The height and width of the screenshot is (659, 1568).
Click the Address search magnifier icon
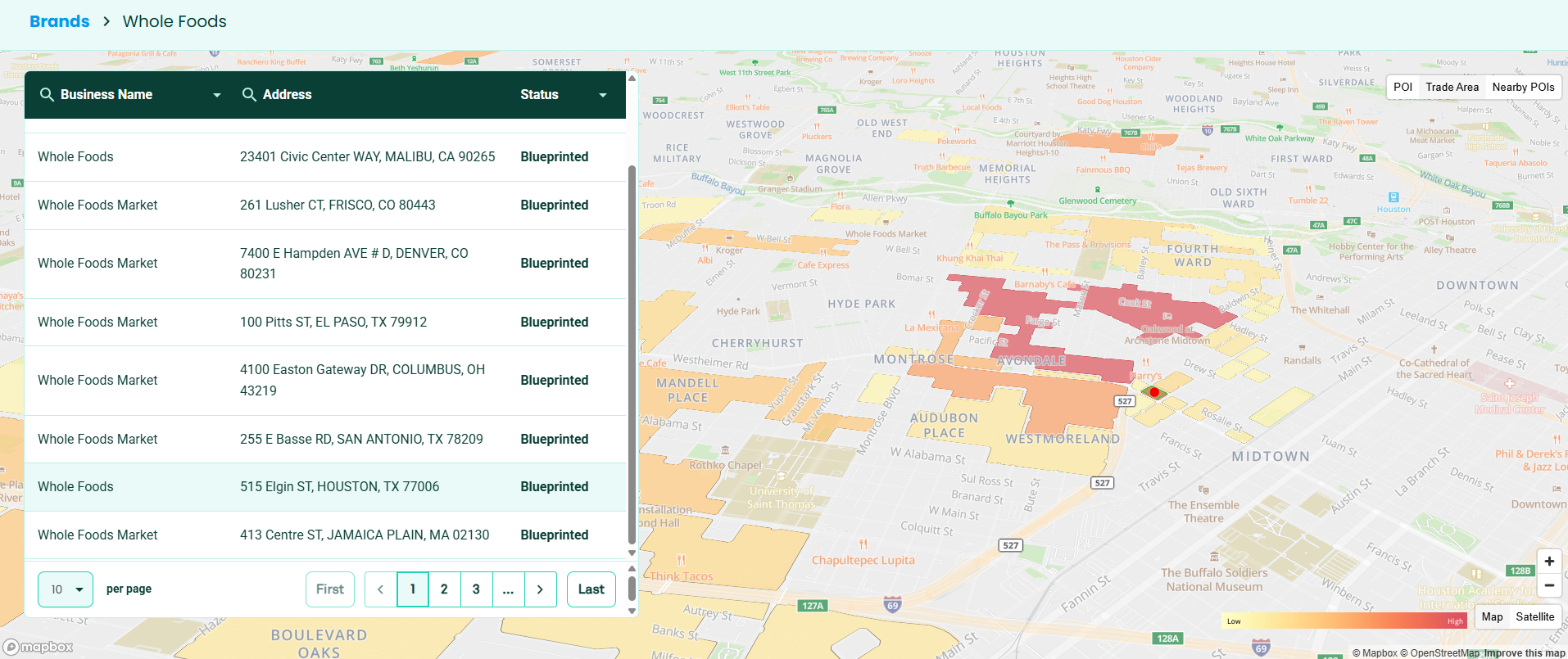click(x=249, y=95)
